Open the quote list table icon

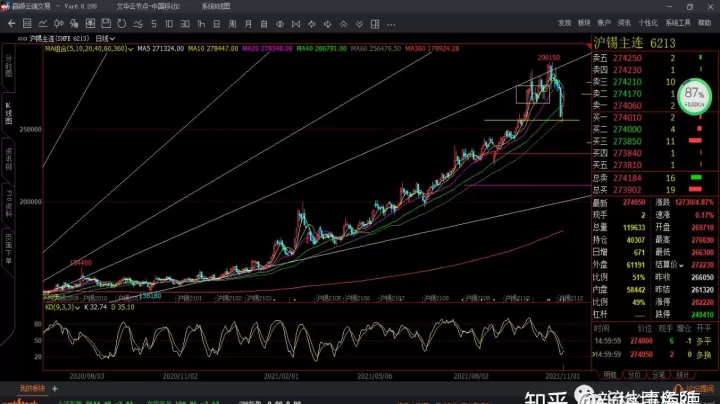click(x=27, y=23)
